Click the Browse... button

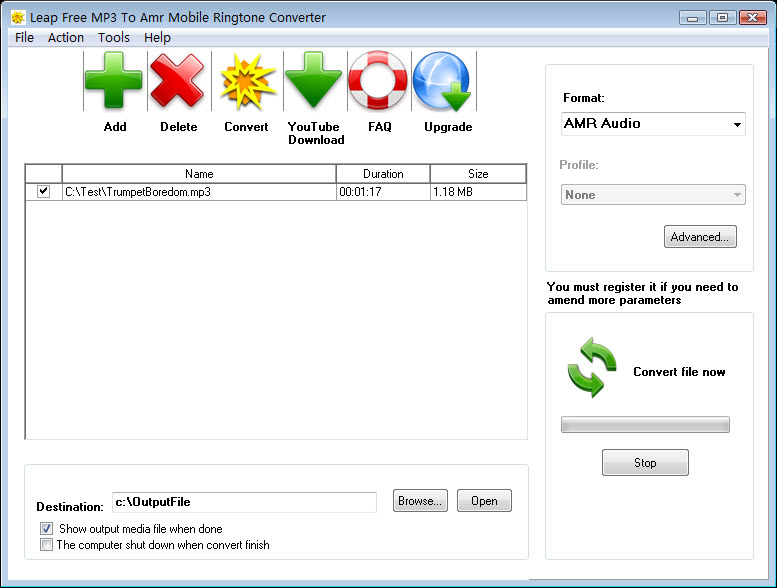pyautogui.click(x=420, y=501)
